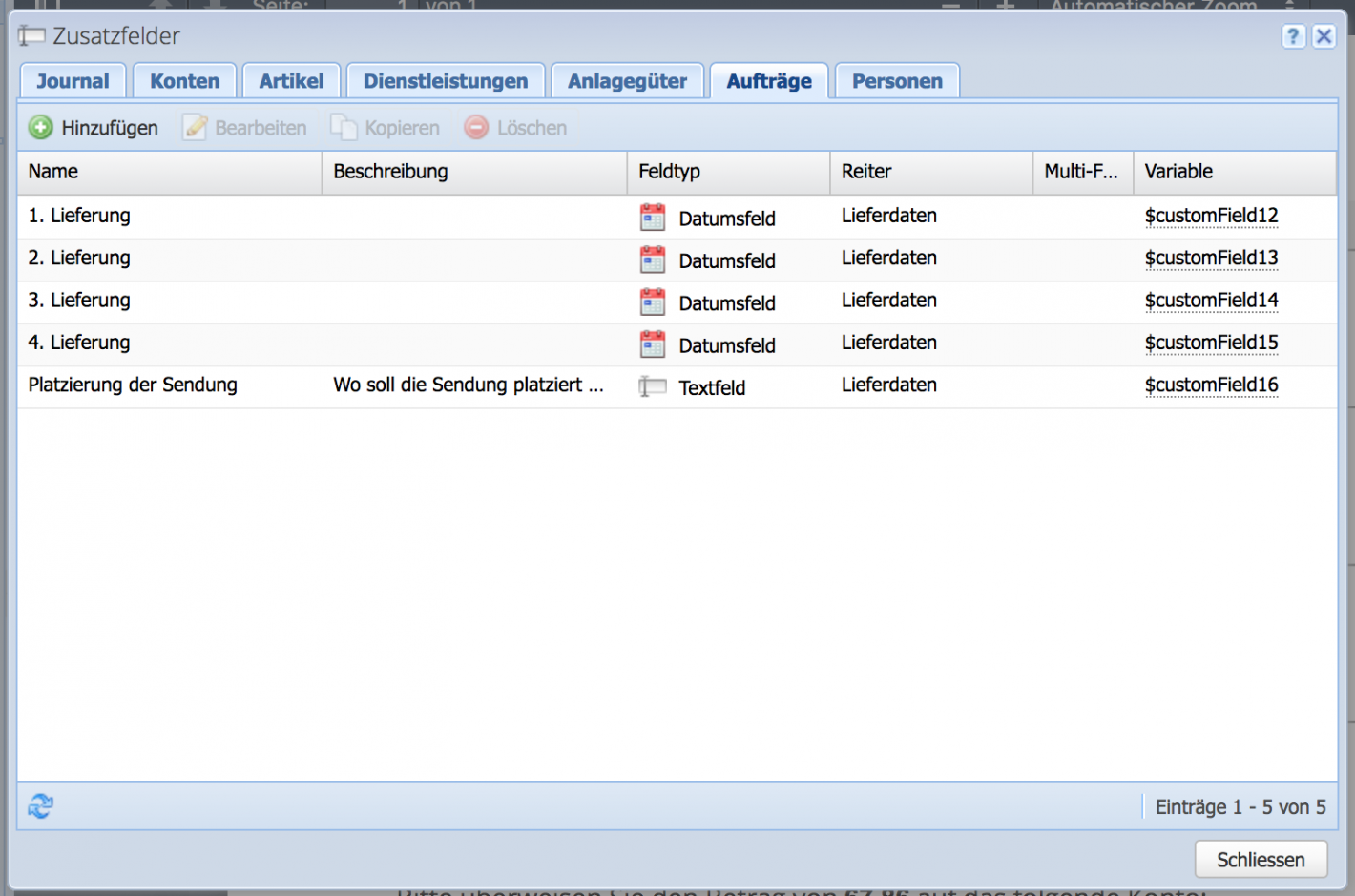The height and width of the screenshot is (896, 1355).
Task: Click the green Hinzufügen plus icon
Action: (x=41, y=127)
